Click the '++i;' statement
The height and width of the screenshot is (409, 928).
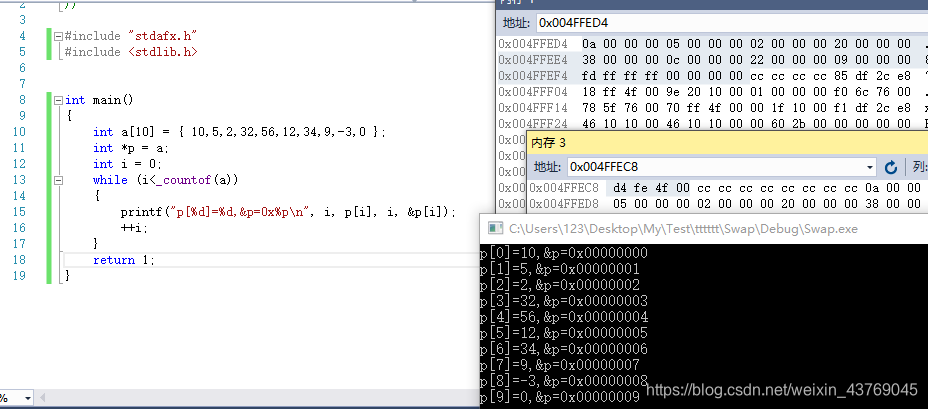134,228
